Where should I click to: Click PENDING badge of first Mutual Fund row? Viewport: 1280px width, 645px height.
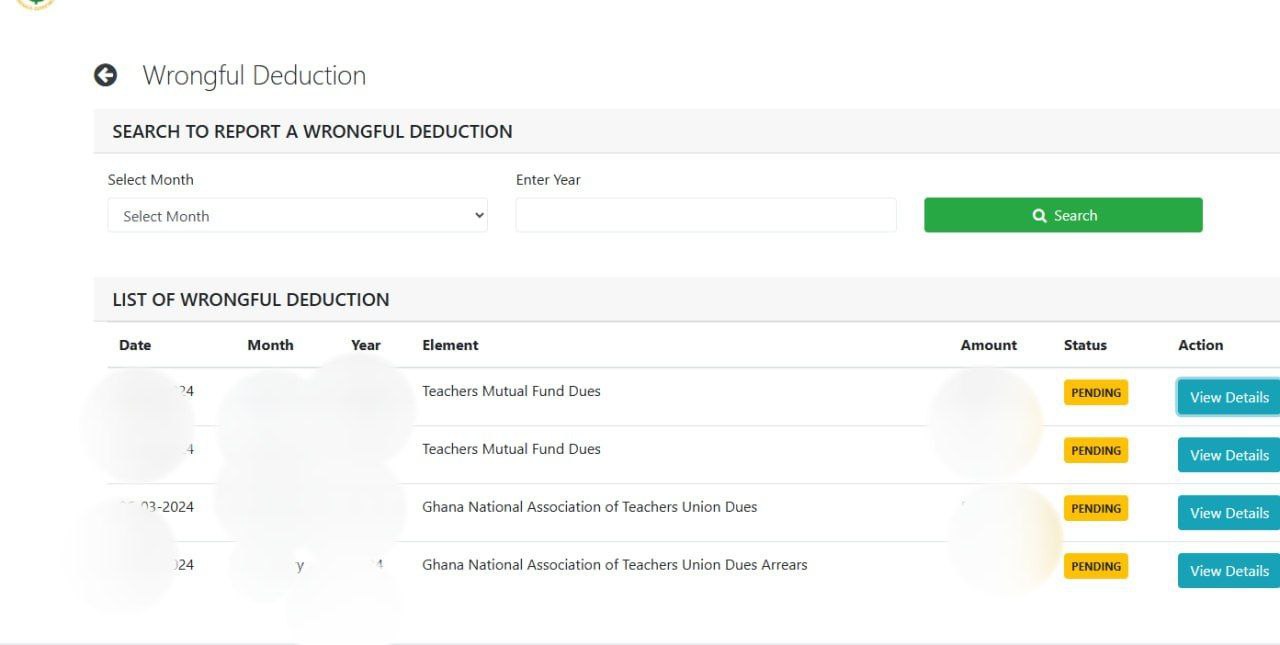pyautogui.click(x=1096, y=392)
